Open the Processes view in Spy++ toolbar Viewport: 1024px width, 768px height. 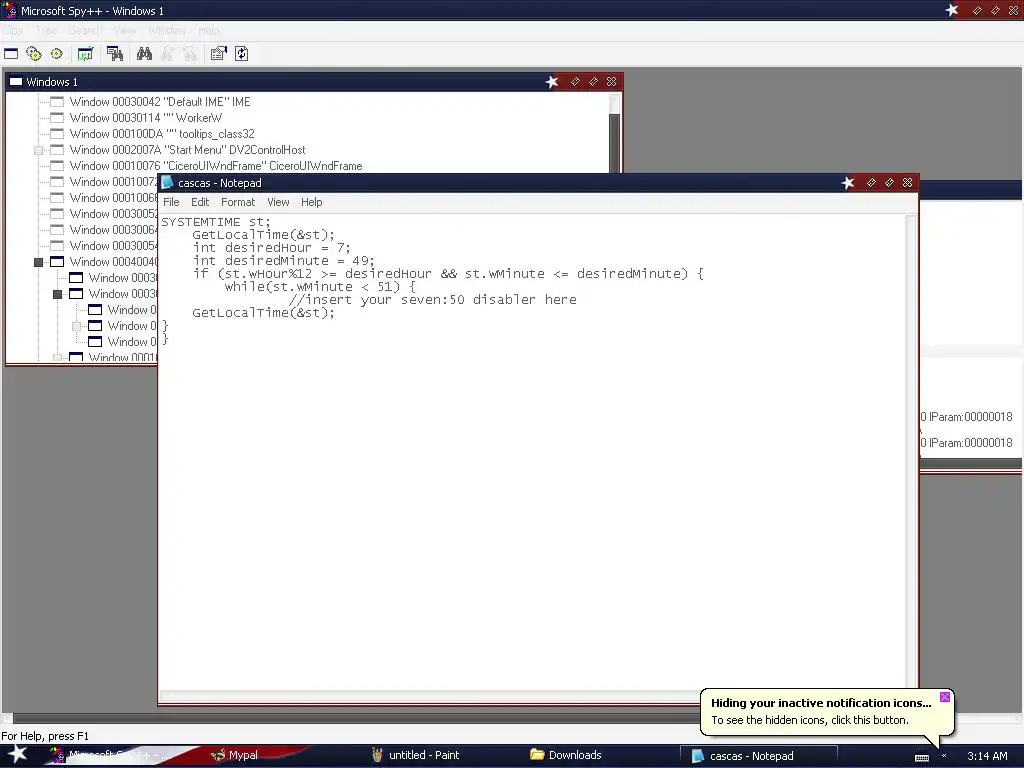(34, 54)
